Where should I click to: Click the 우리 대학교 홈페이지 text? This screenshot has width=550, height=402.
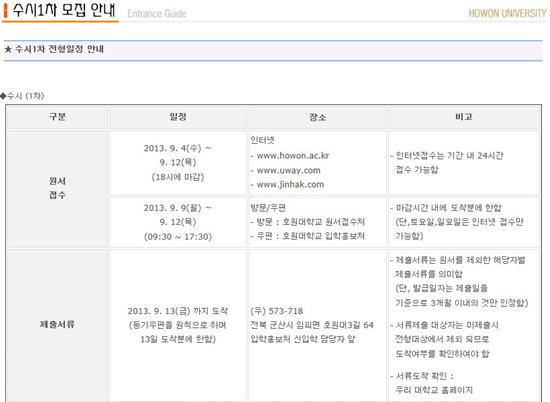click(x=434, y=390)
